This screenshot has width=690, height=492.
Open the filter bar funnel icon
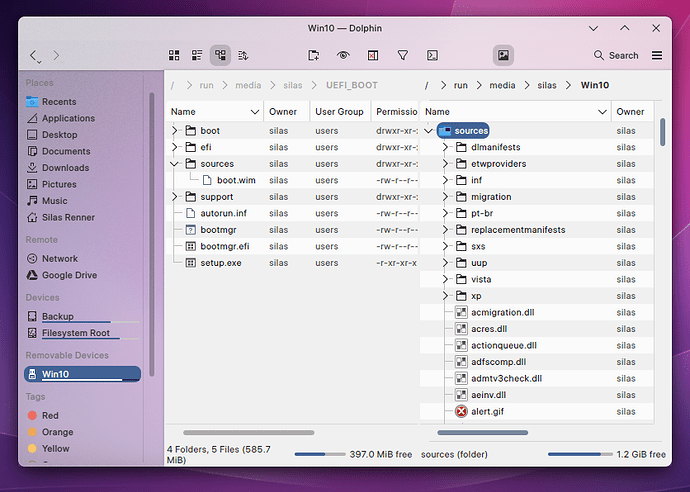pyautogui.click(x=403, y=55)
